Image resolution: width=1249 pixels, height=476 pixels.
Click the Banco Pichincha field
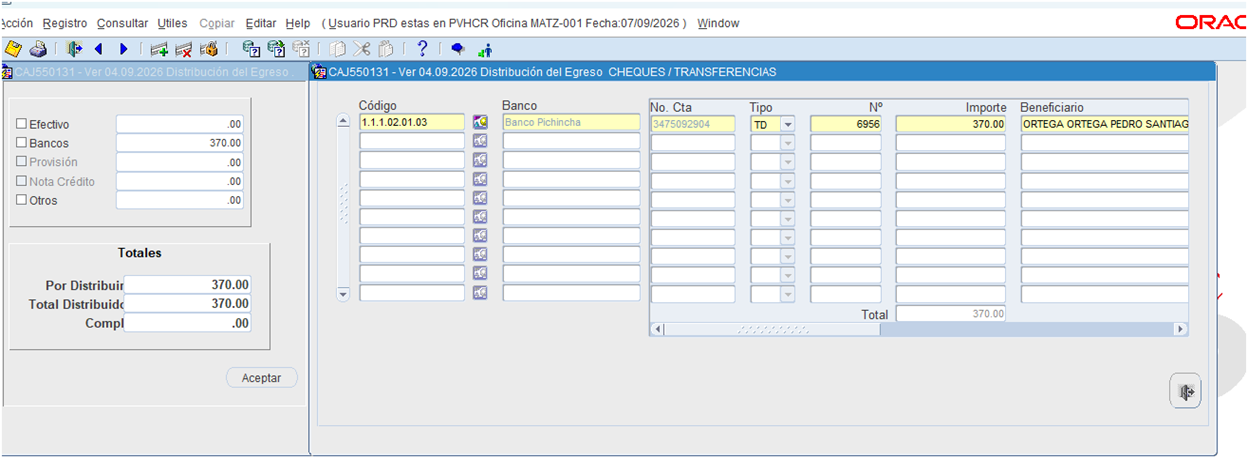tap(571, 122)
